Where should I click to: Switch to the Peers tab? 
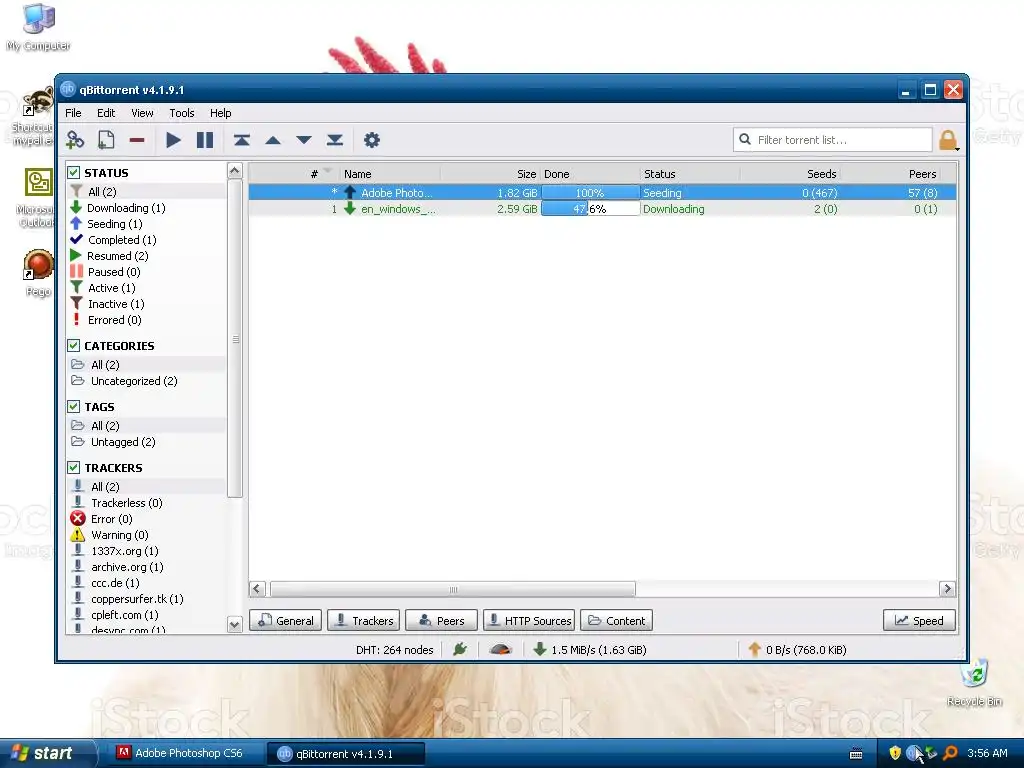click(441, 620)
